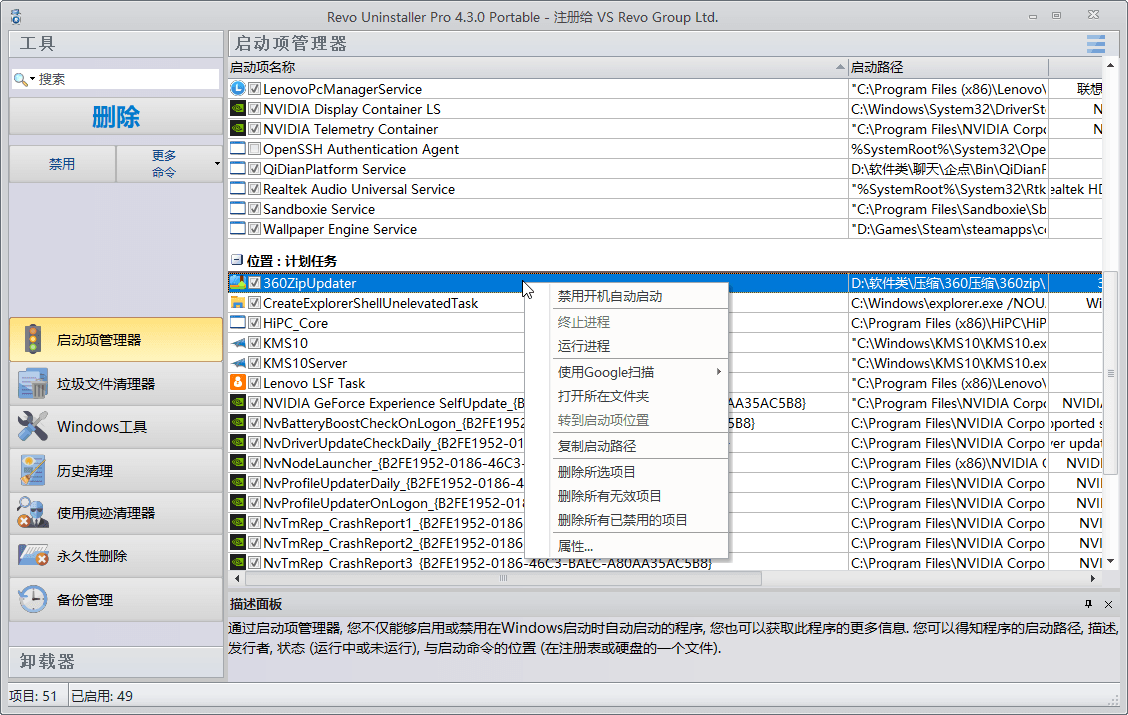Screen dimensions: 1128x715
Task: Toggle the KMS10Server startup checkbox
Action: (254, 363)
